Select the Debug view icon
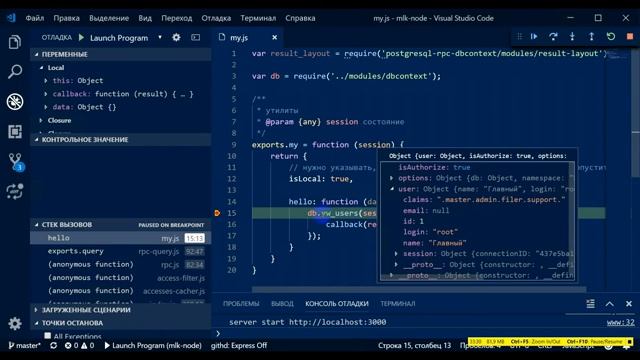640x360 pixels. coord(15,102)
